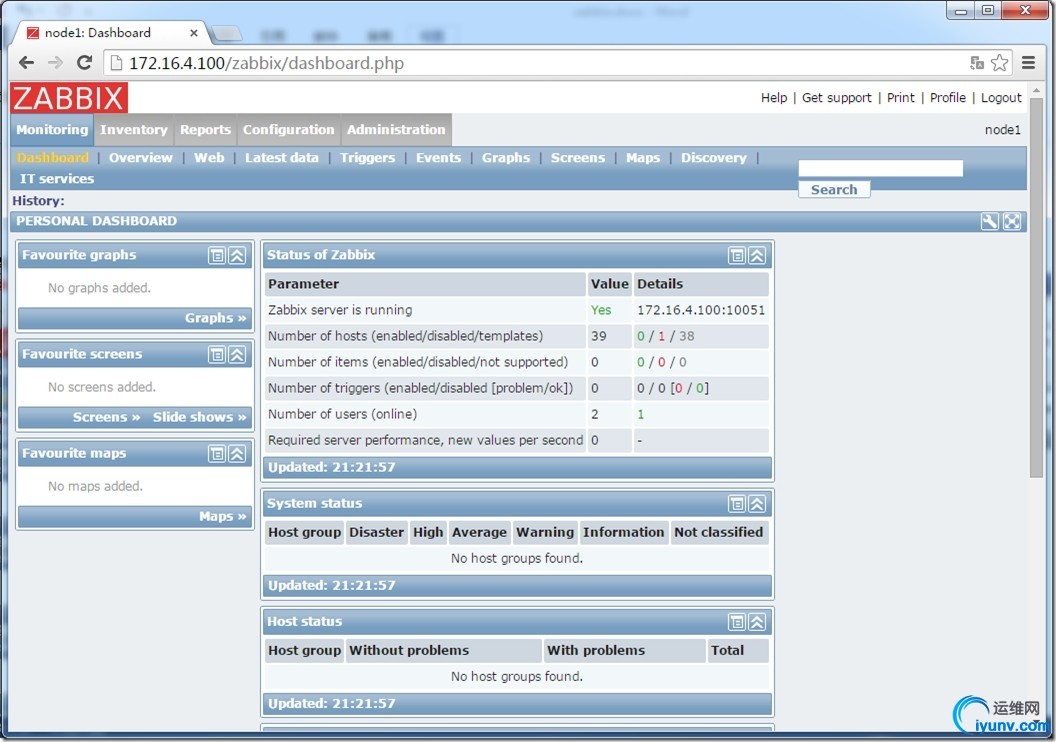Open the Maps submenu item
Image resolution: width=1056 pixels, height=742 pixels.
(643, 158)
